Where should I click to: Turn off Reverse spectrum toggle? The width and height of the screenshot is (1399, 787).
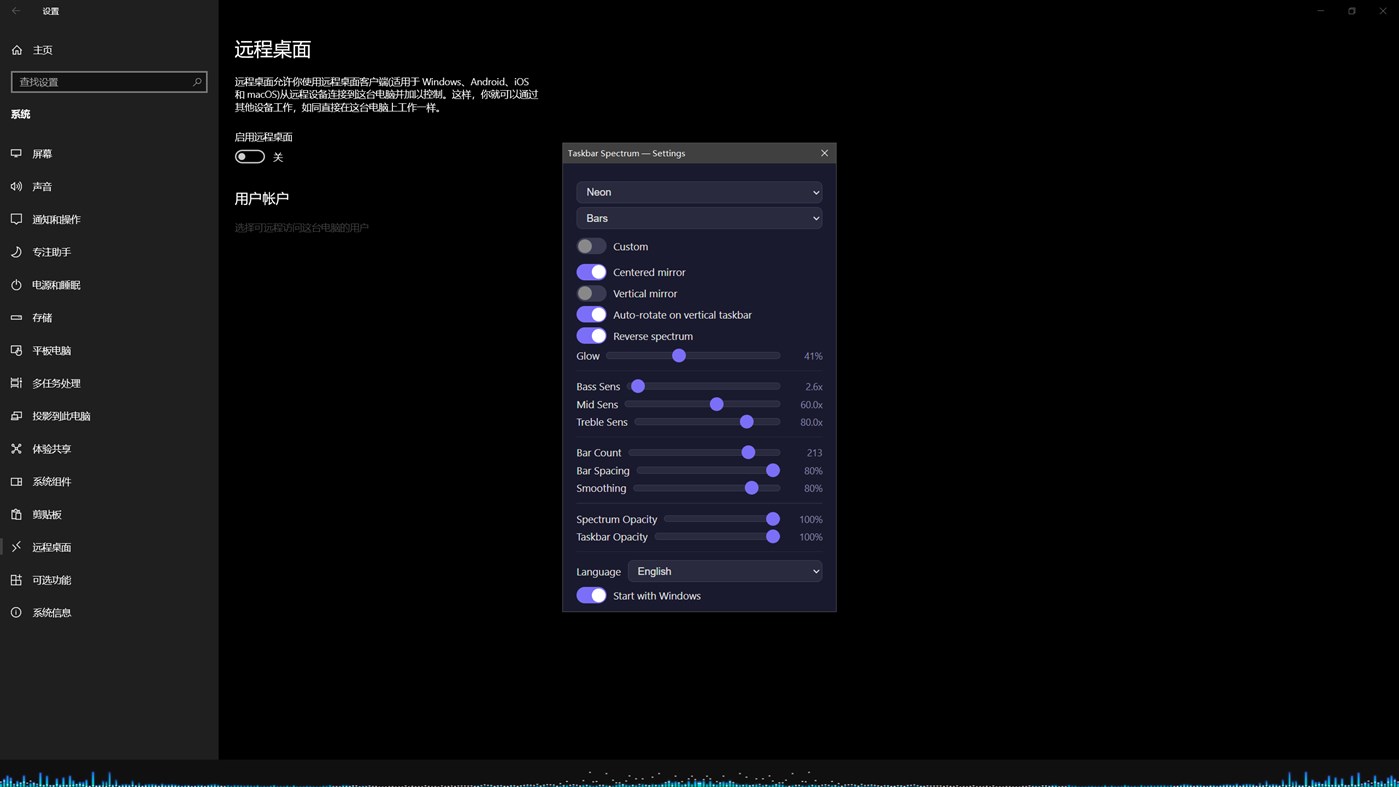coord(591,336)
